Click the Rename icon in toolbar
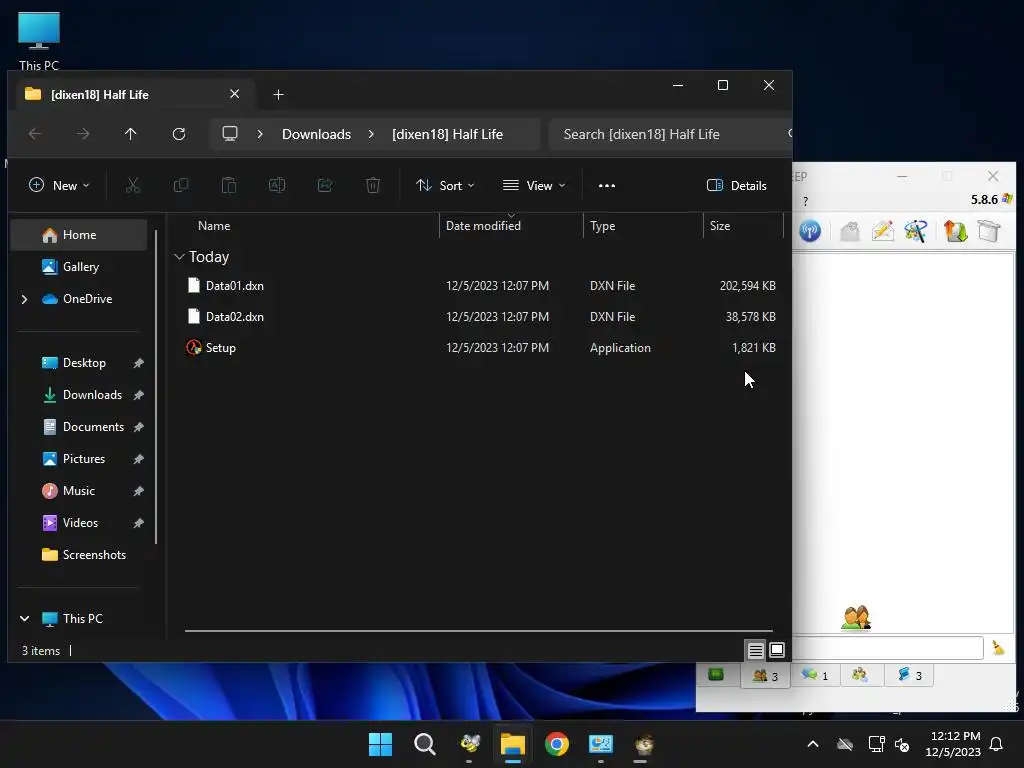The image size is (1024, 768). pos(277,185)
